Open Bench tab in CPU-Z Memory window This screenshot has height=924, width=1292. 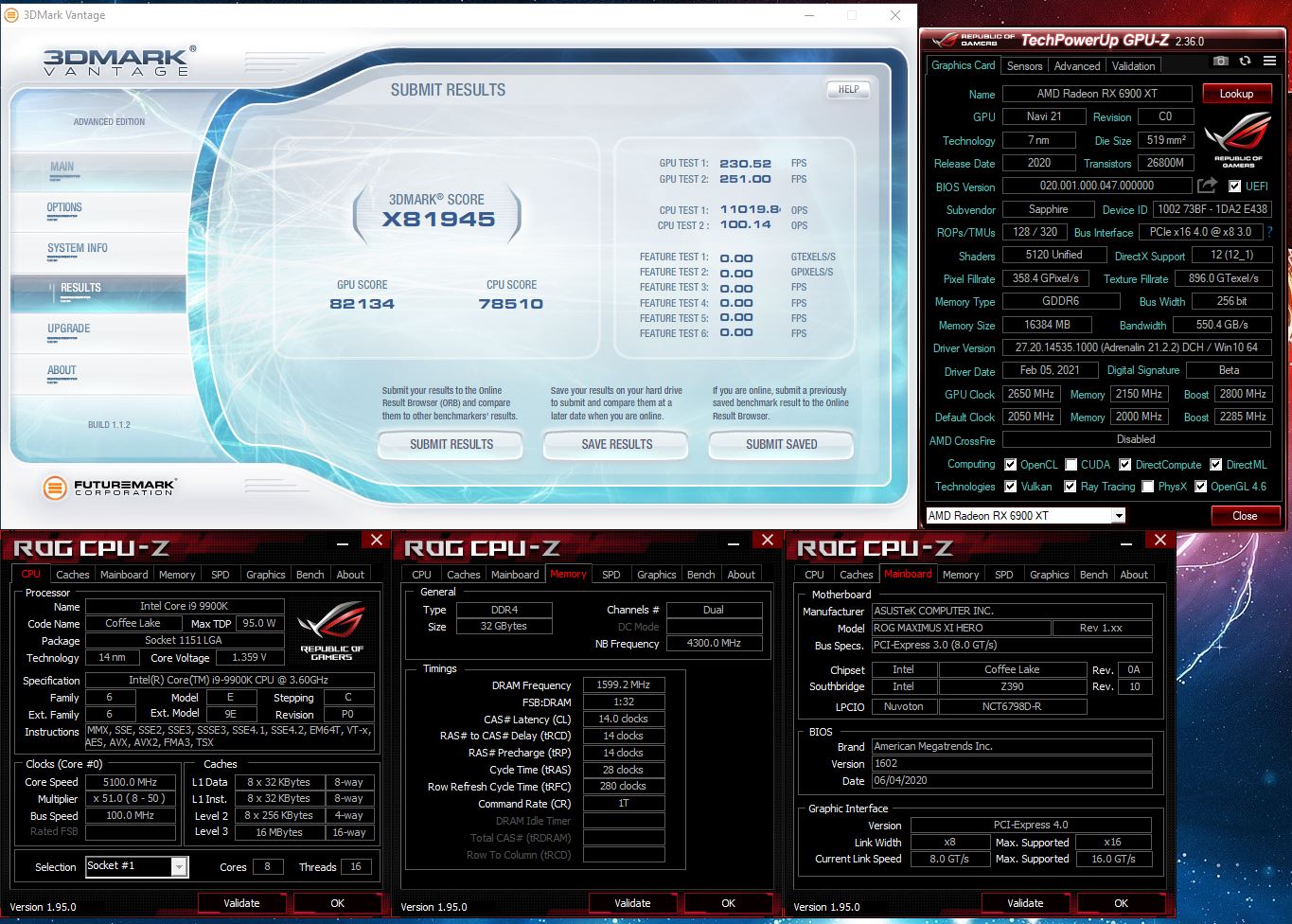tap(700, 575)
